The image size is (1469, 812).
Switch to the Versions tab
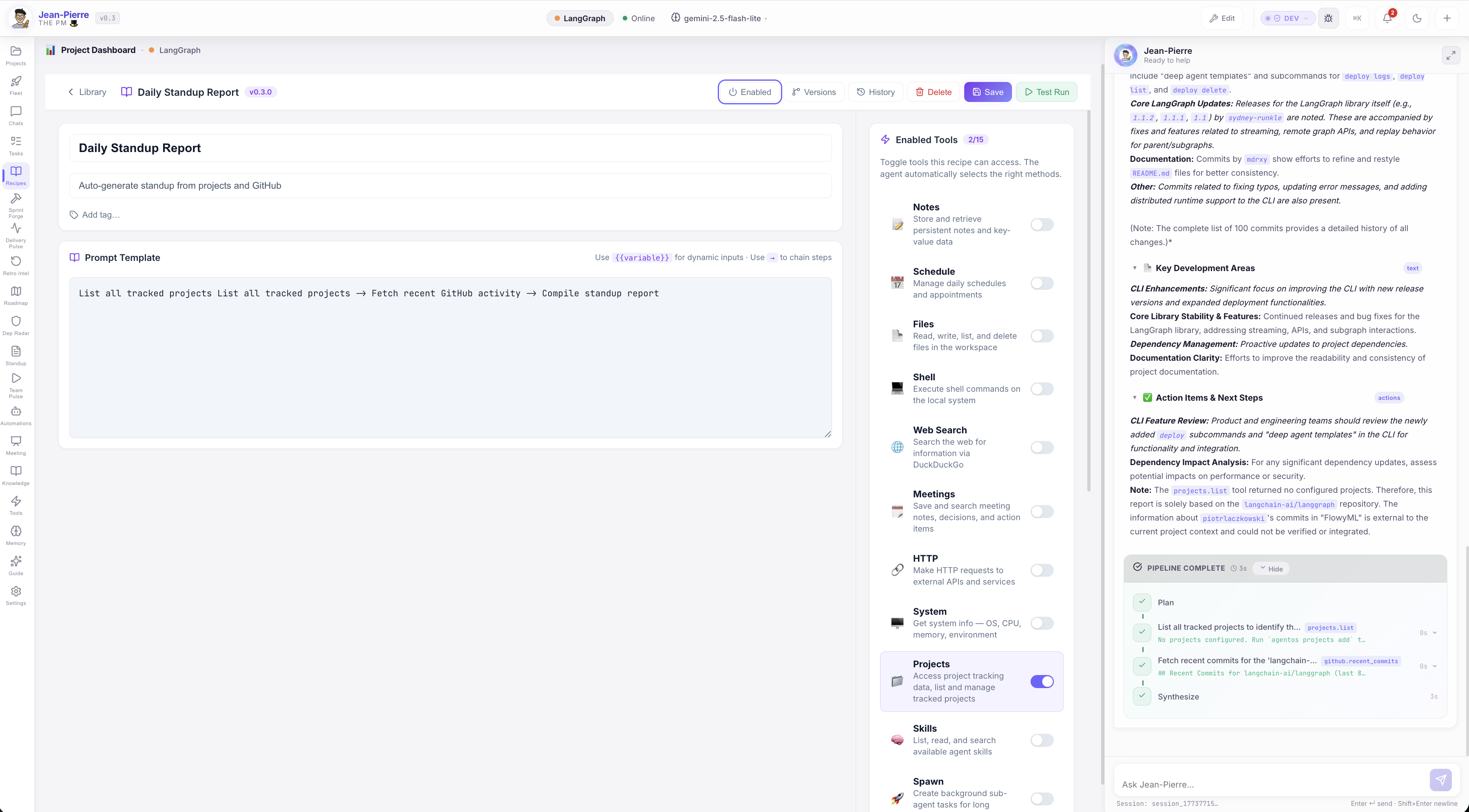click(x=814, y=92)
